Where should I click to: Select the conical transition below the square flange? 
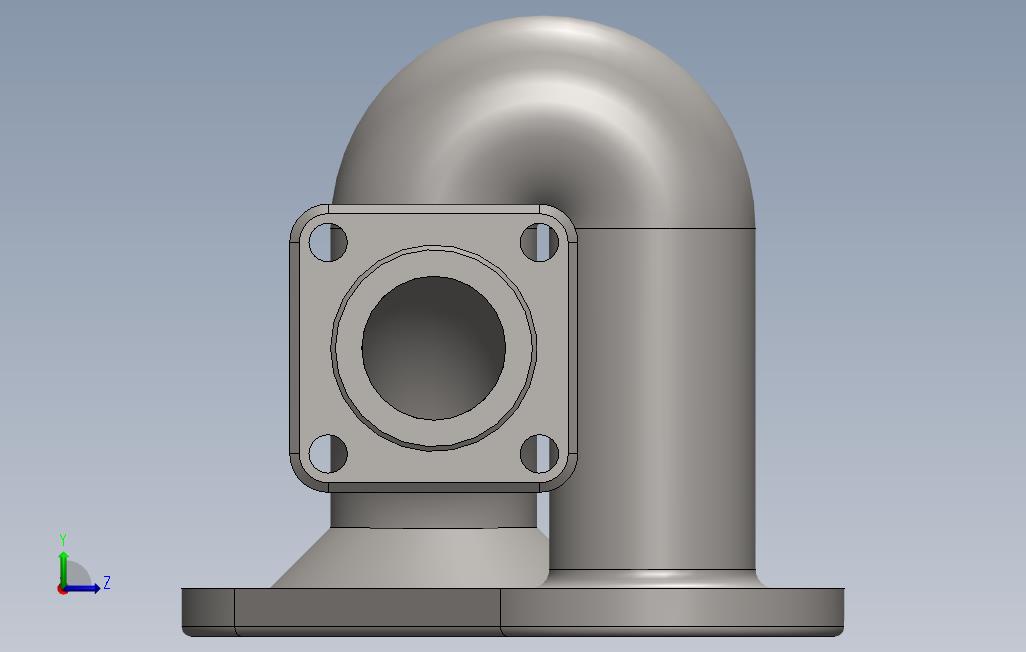pos(409,558)
